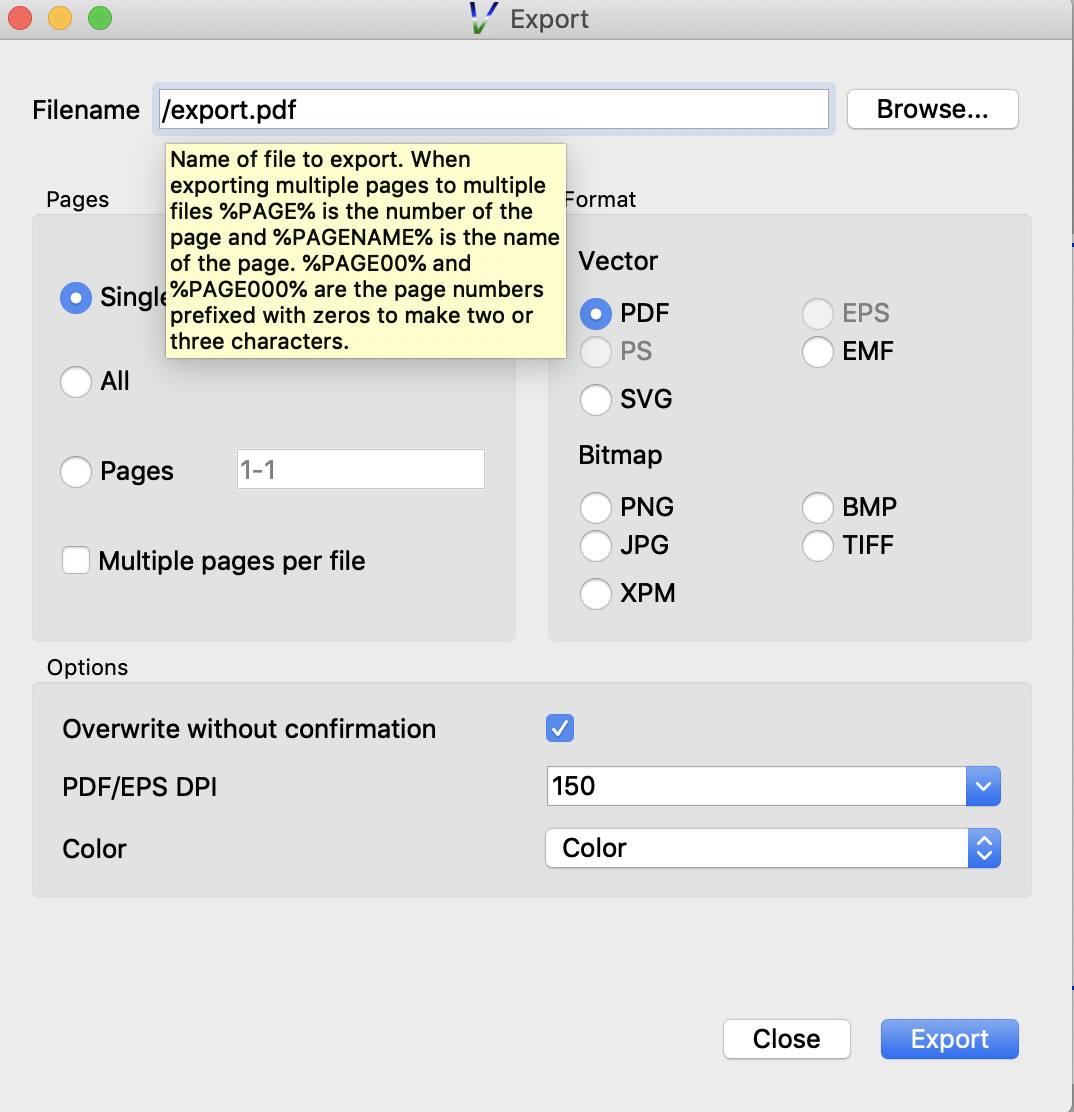This screenshot has width=1074, height=1112.
Task: Click the Filename text field
Action: pos(494,109)
